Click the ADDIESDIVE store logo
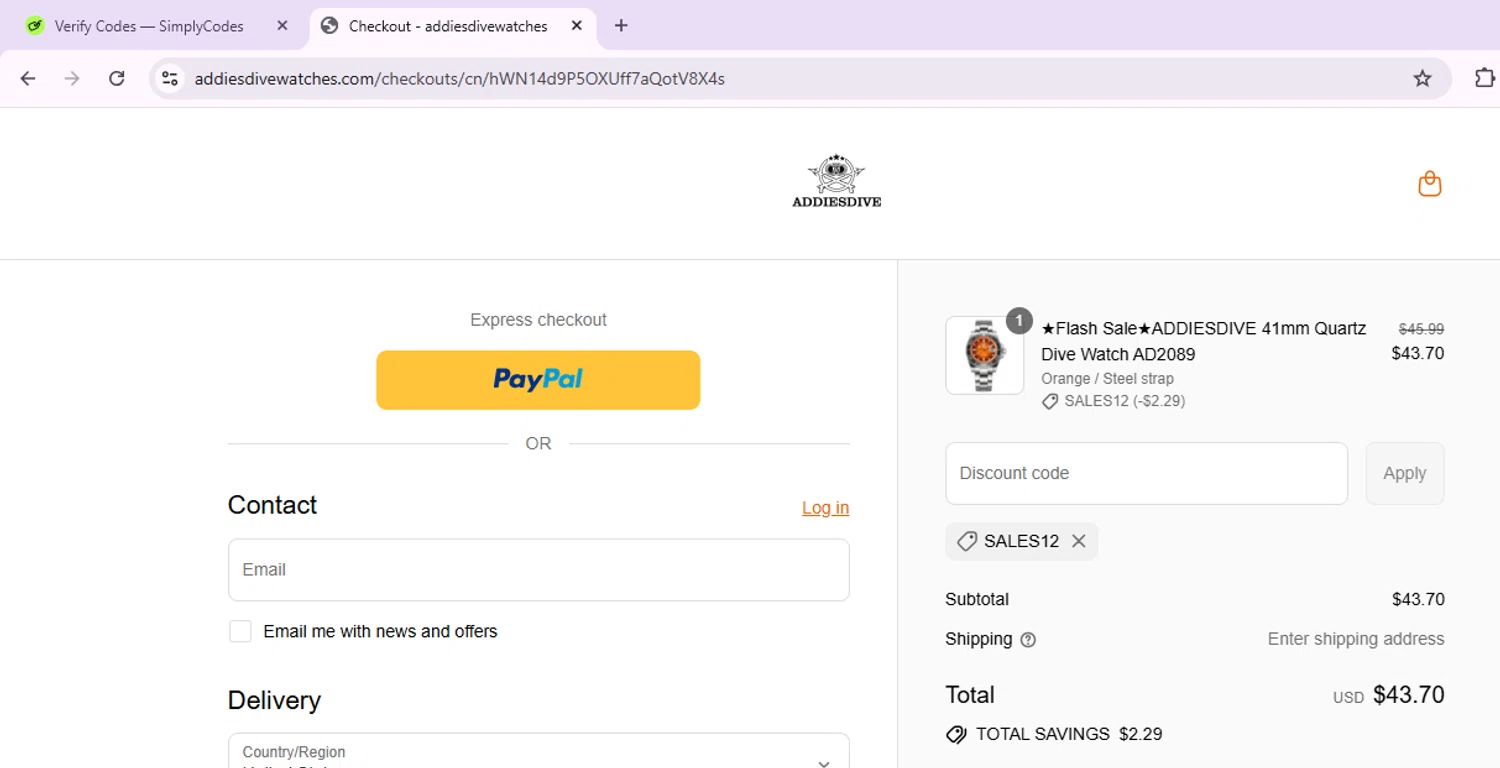The height and width of the screenshot is (768, 1500). click(836, 181)
